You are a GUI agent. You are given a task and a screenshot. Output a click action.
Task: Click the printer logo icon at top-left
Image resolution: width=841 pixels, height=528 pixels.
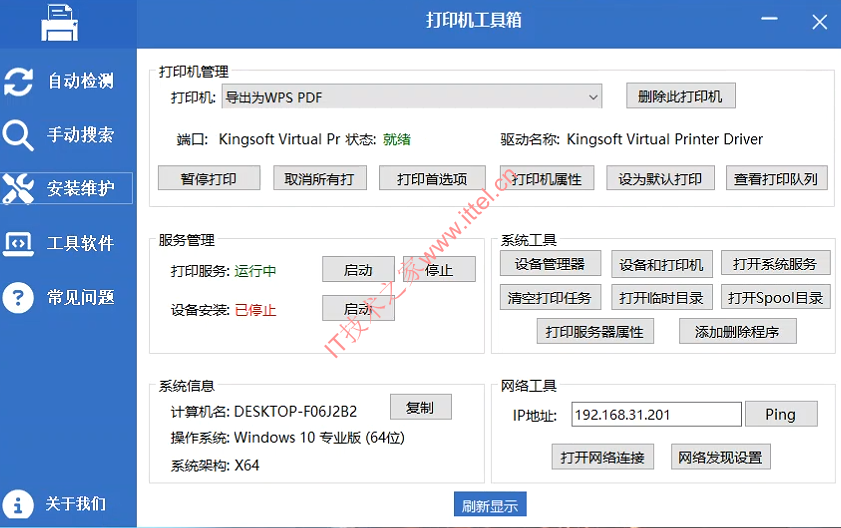[60, 23]
